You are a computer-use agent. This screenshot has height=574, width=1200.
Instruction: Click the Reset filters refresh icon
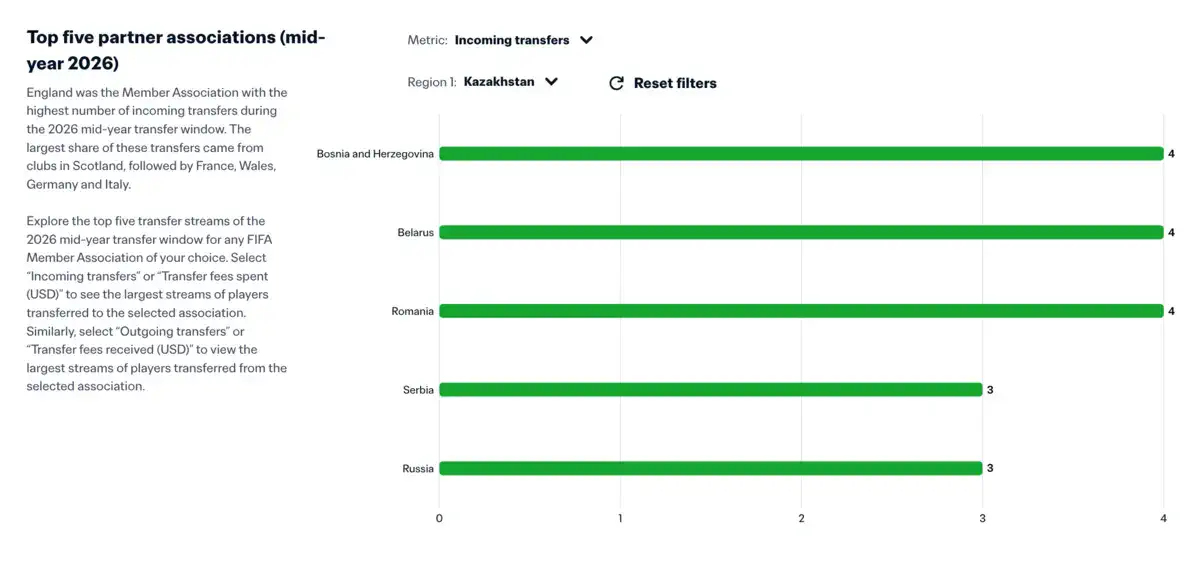click(x=616, y=83)
